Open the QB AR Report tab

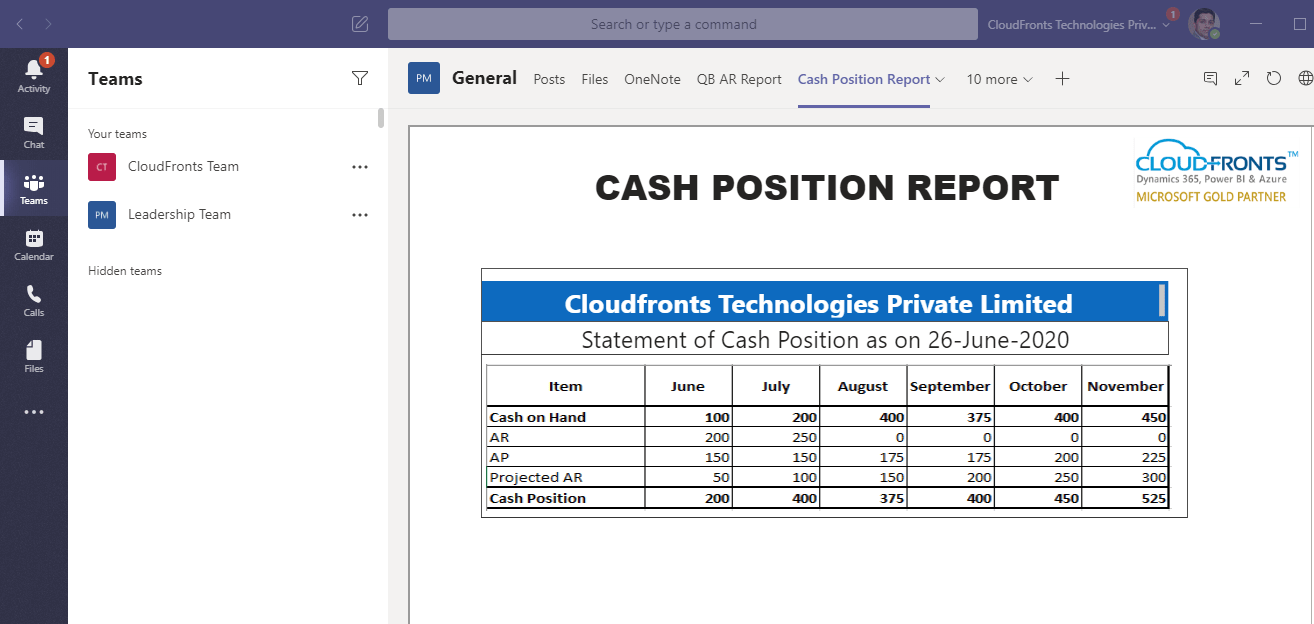click(739, 78)
